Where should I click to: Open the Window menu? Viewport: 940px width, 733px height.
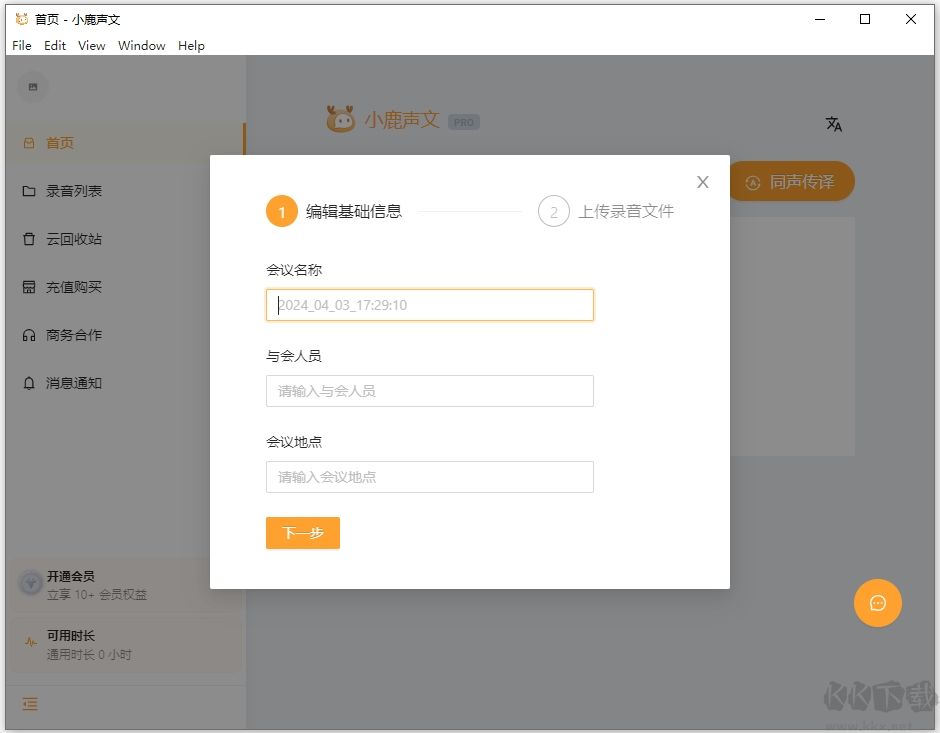pos(141,45)
